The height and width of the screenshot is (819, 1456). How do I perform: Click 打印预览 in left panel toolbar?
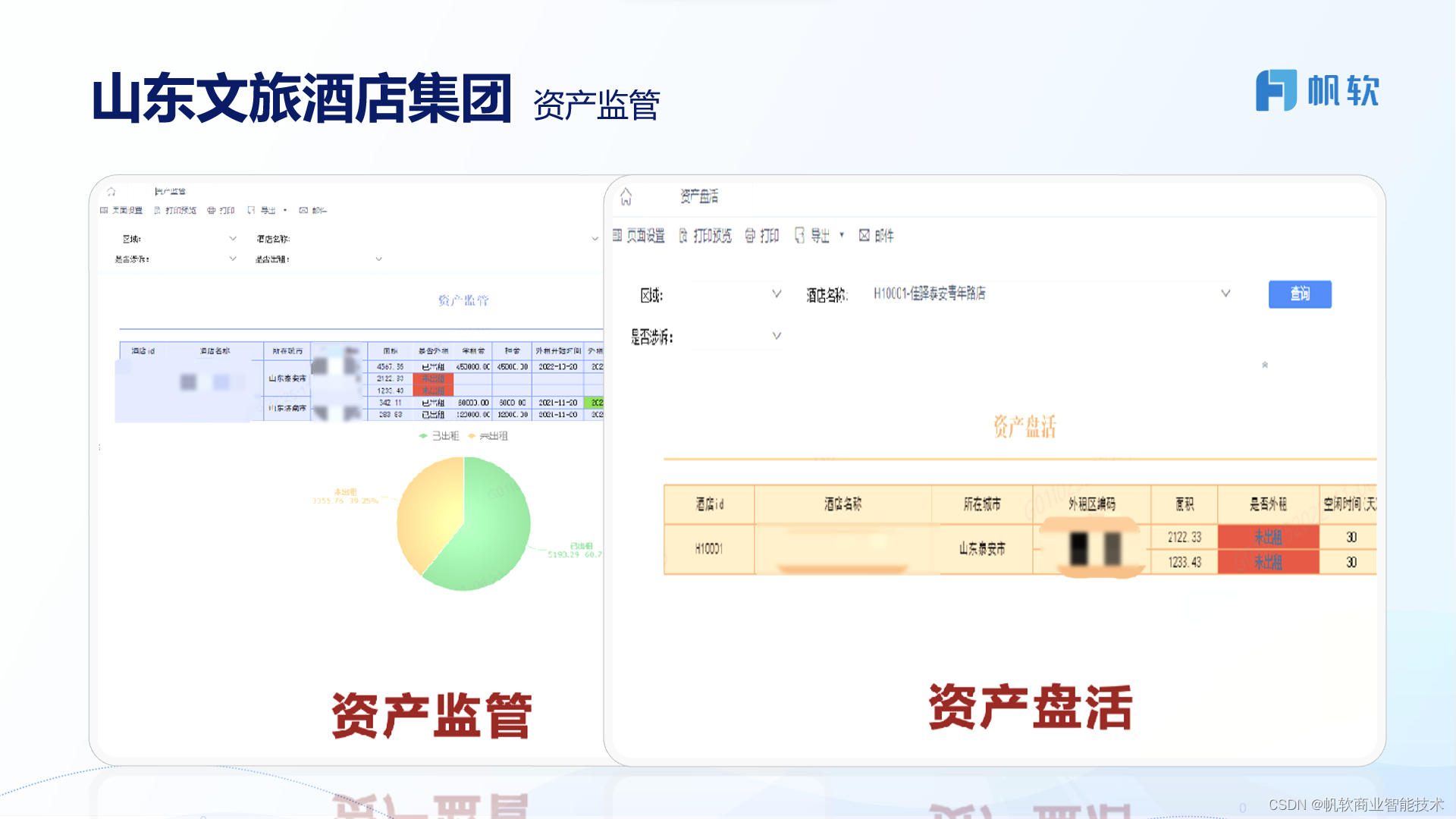tap(175, 210)
